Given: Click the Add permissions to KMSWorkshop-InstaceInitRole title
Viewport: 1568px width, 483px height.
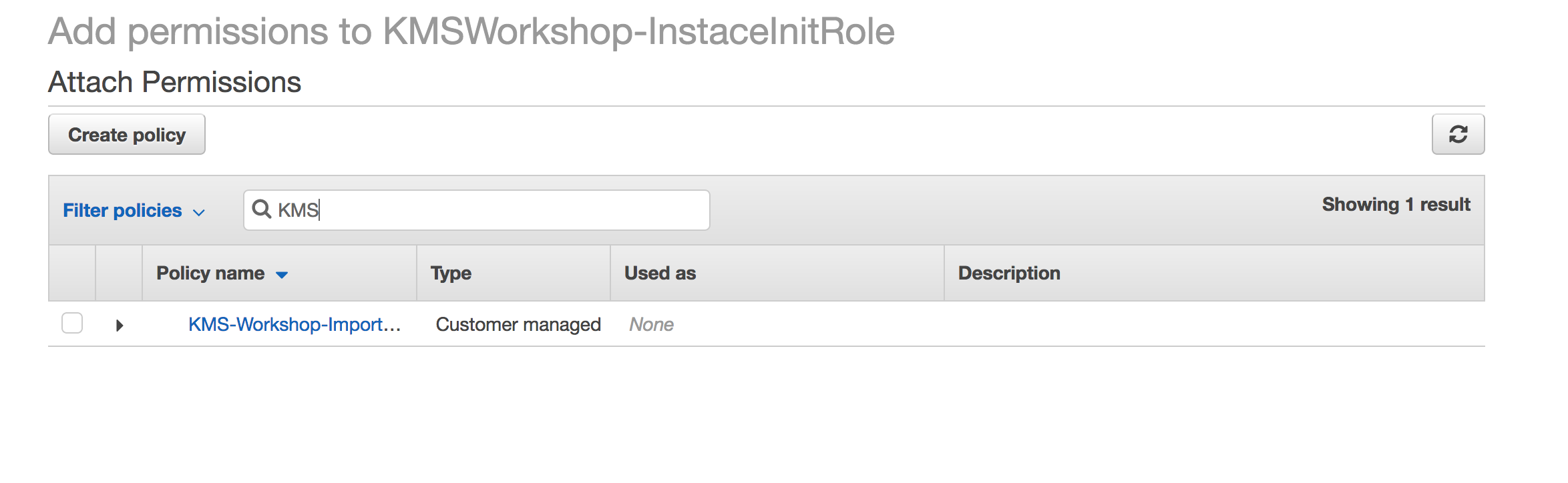Looking at the screenshot, I should tap(471, 31).
